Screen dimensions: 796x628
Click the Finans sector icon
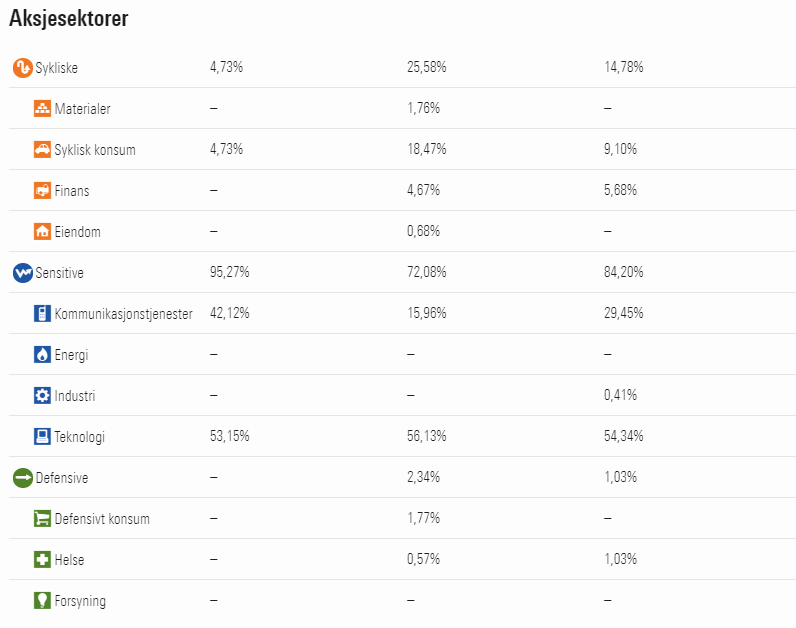pos(42,191)
